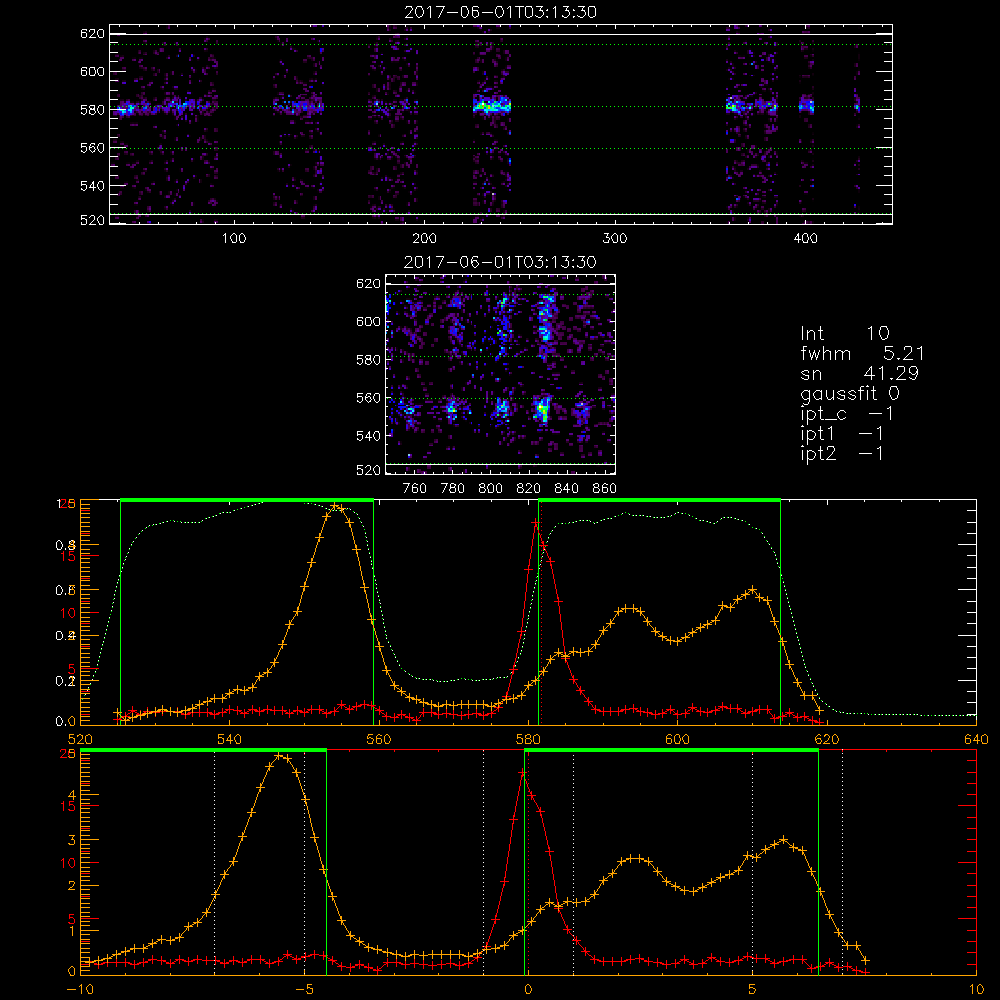Click y-axis label 540 on top spectrogram
The height and width of the screenshot is (1000, 1000).
pyautogui.click(x=92, y=186)
